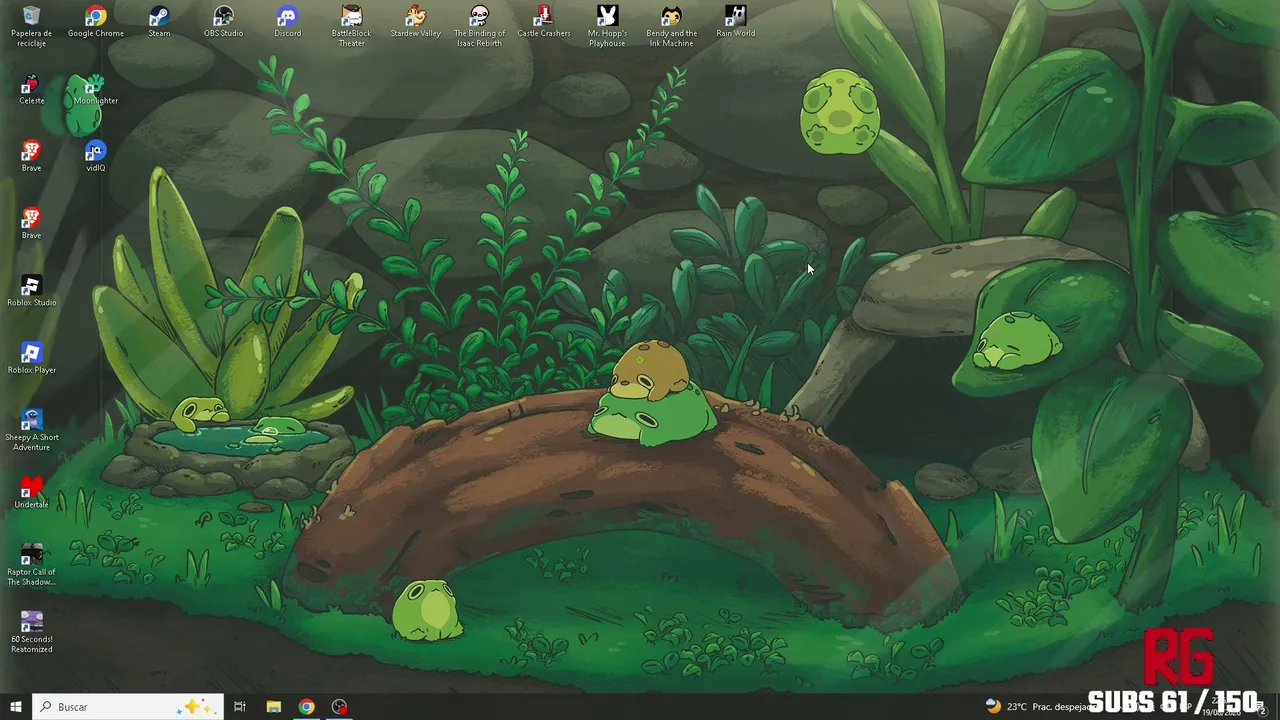The width and height of the screenshot is (1280, 720).
Task: Select Bendy and the Ink Machine icon
Action: point(671,26)
